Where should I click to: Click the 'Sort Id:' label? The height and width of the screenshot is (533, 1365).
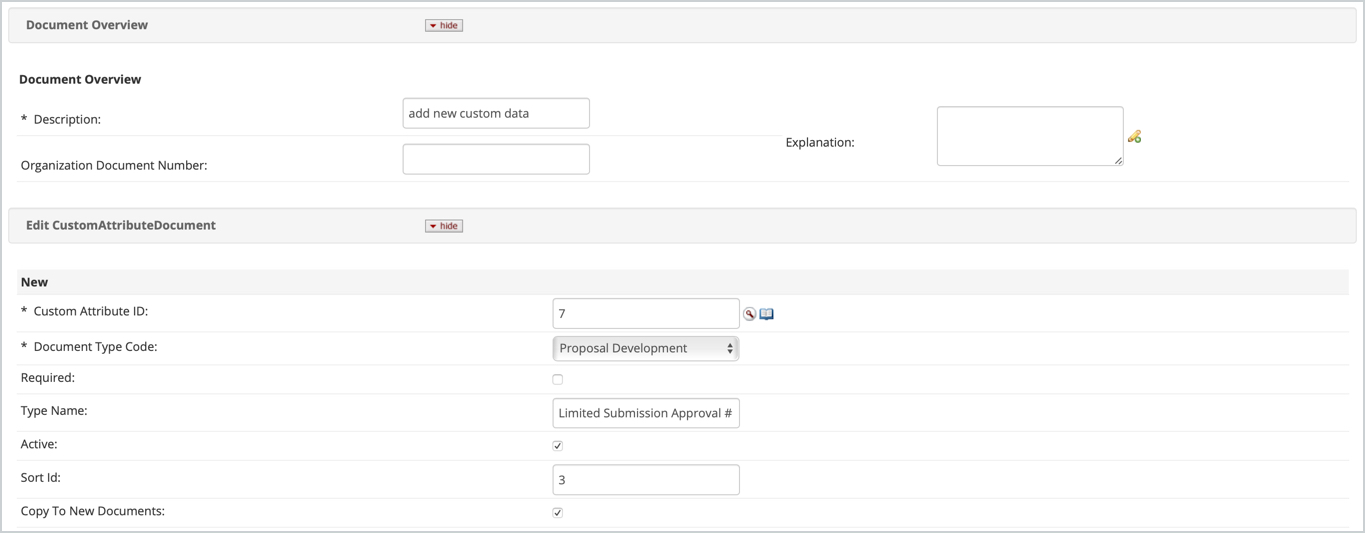pos(41,478)
